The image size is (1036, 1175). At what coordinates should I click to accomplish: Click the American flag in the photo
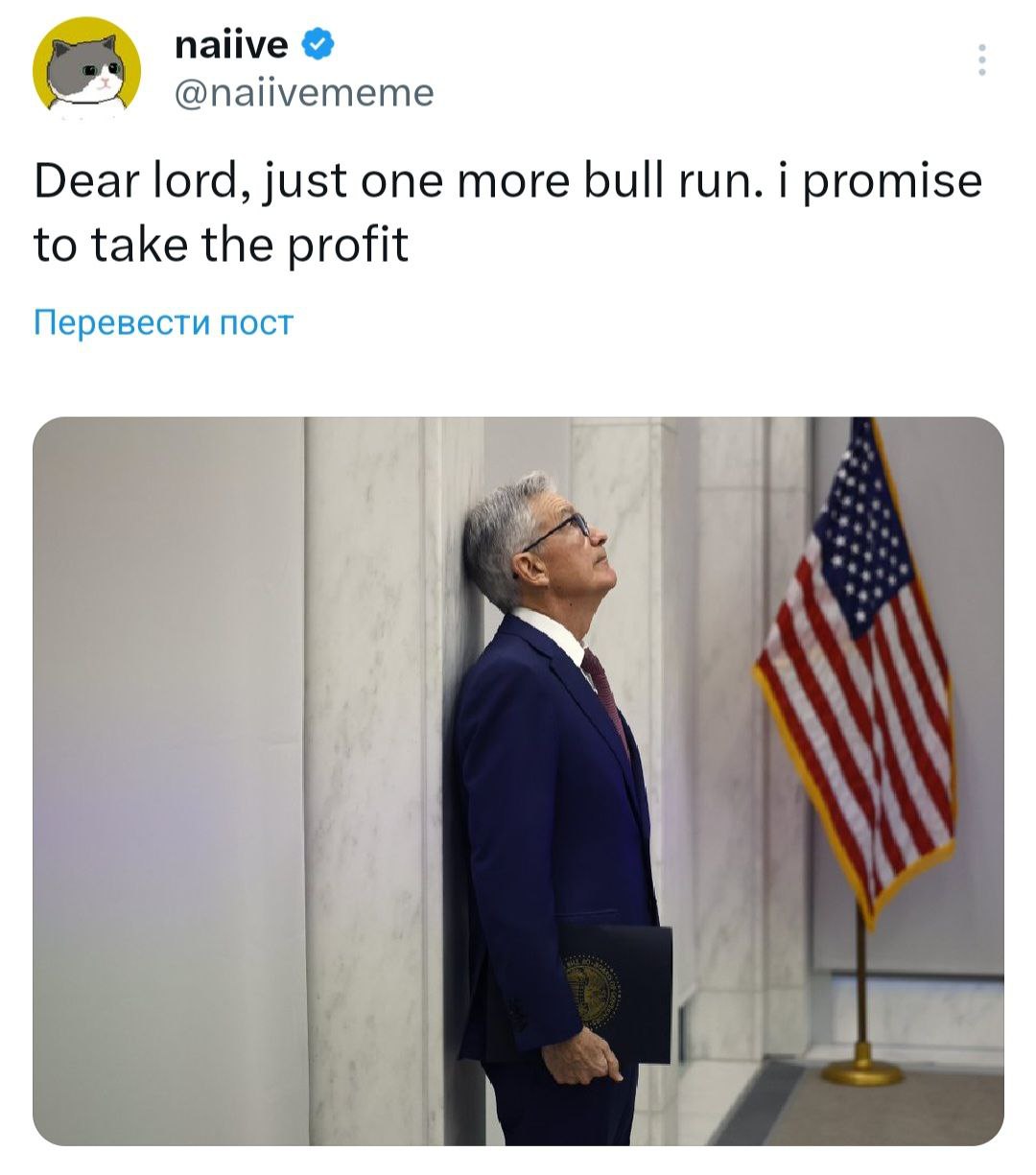pyautogui.click(x=857, y=662)
